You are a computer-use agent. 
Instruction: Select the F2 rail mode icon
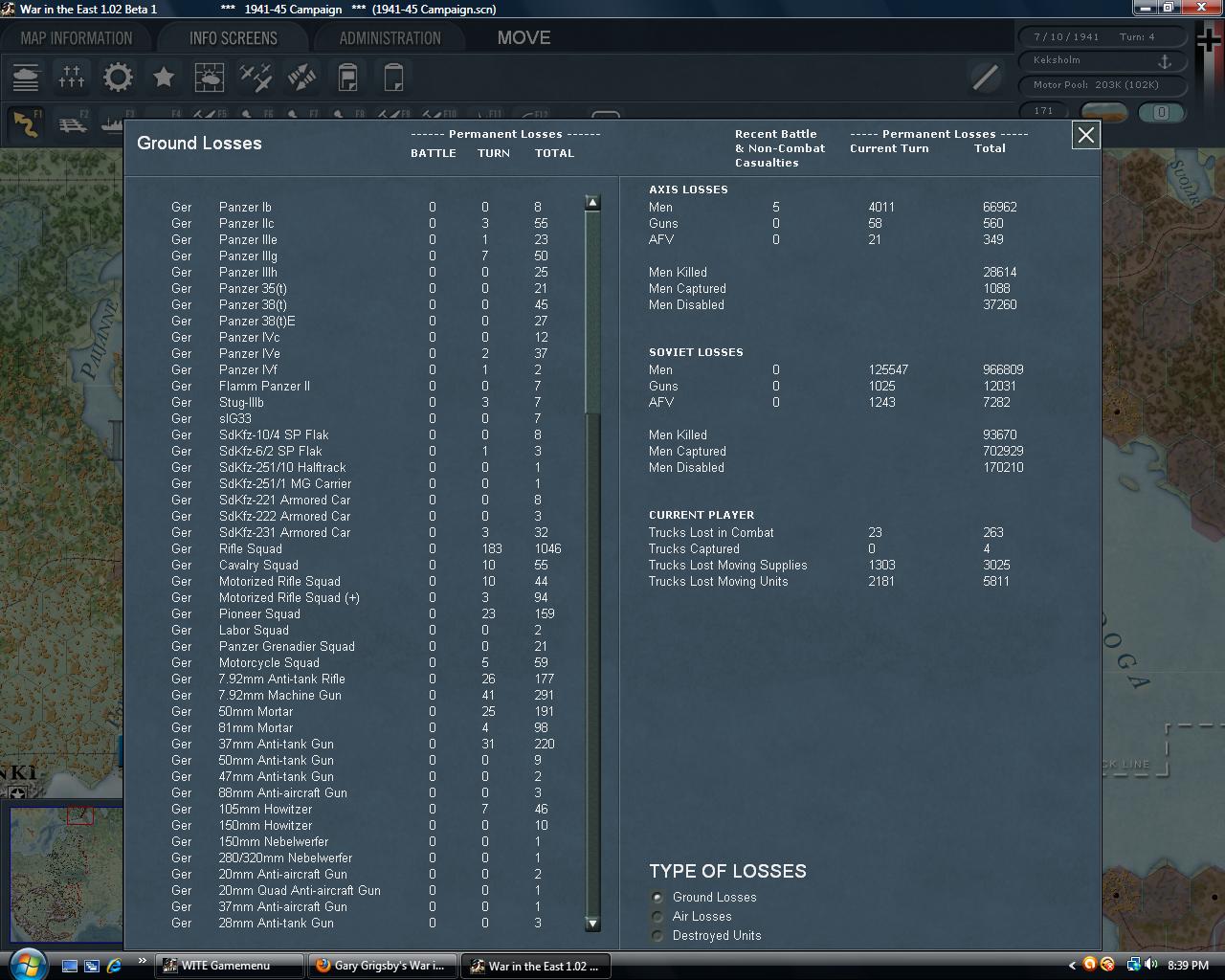point(73,123)
